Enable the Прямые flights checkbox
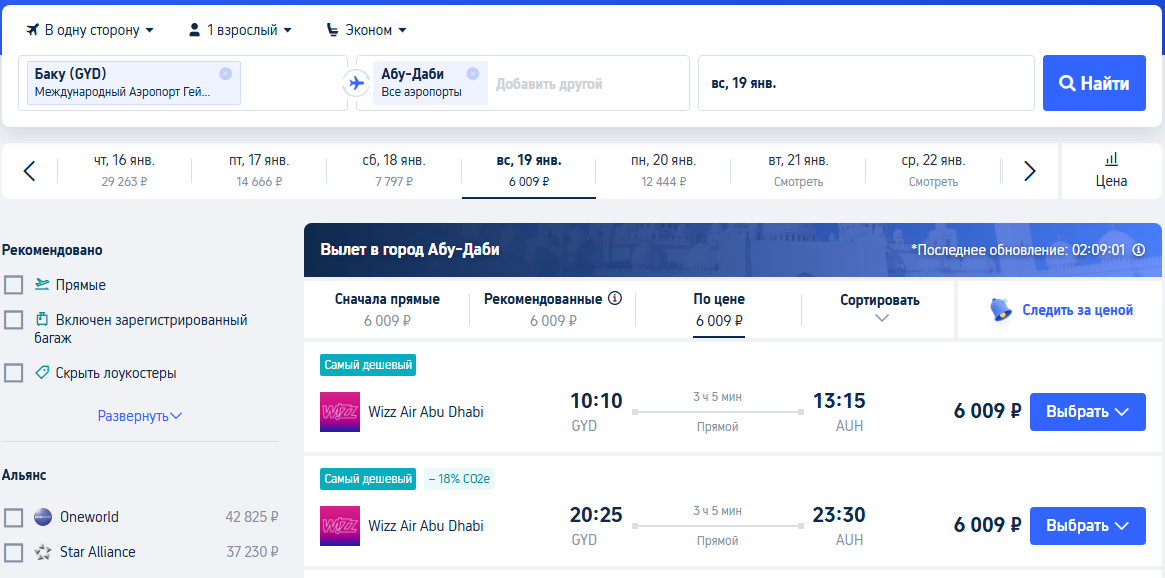Image resolution: width=1165 pixels, height=578 pixels. [13, 285]
